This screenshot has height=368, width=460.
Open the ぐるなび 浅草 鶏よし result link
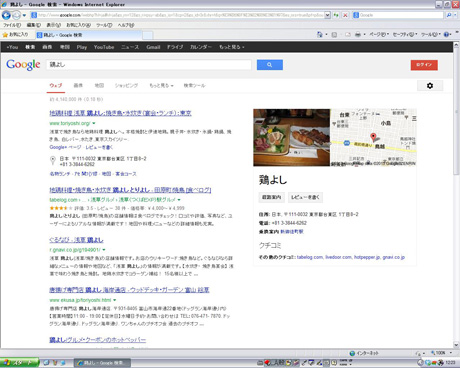tap(76, 240)
